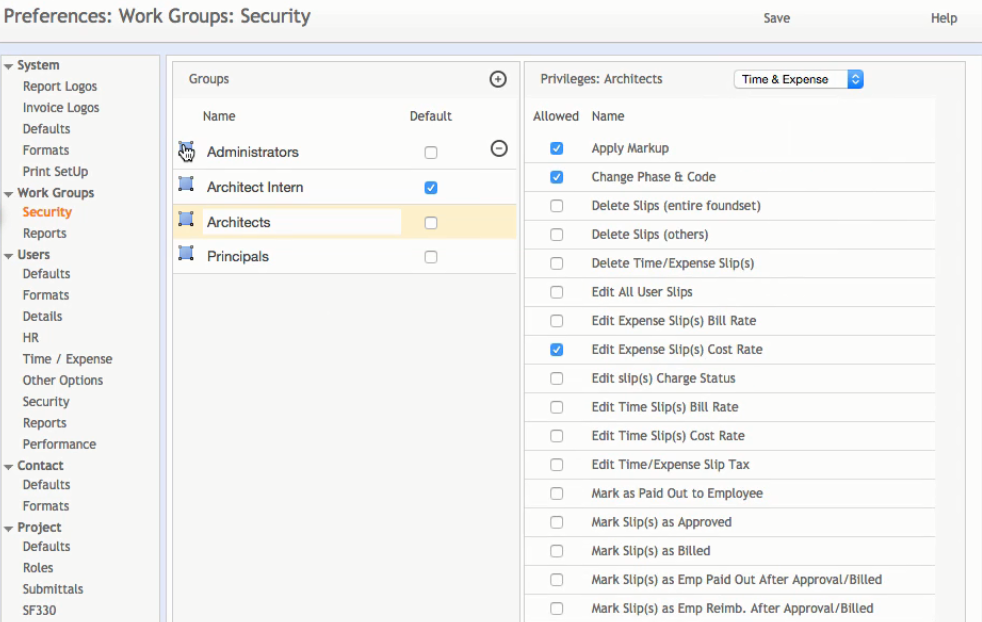Uncheck Architect Intern default checkbox
This screenshot has width=982, height=622.
[x=431, y=188]
